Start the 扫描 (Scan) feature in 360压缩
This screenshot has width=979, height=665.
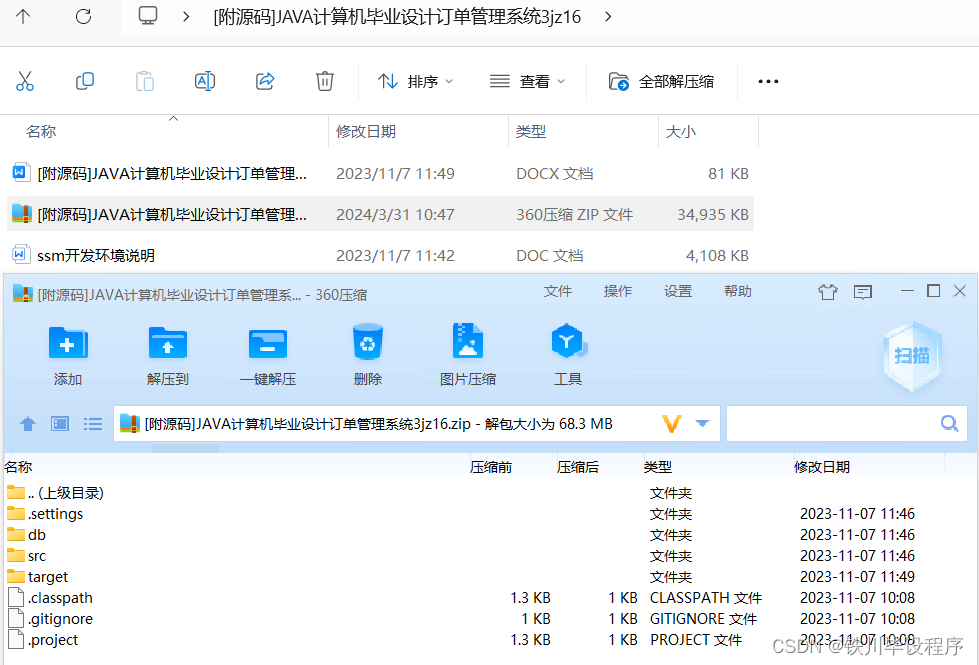click(911, 357)
